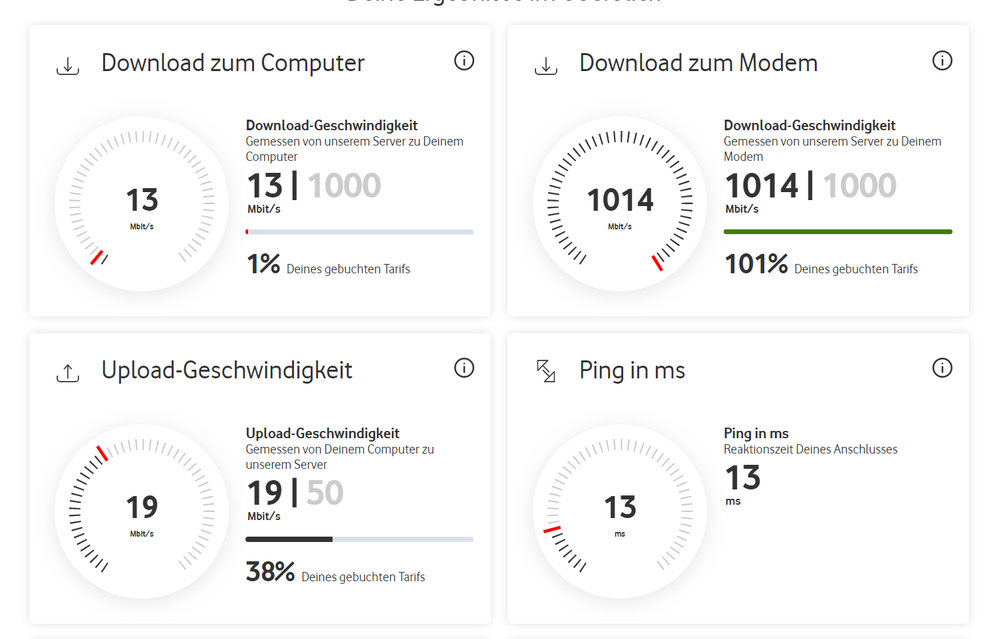The image size is (999, 639).
Task: Click the Download zum Modem heading
Action: [698, 63]
